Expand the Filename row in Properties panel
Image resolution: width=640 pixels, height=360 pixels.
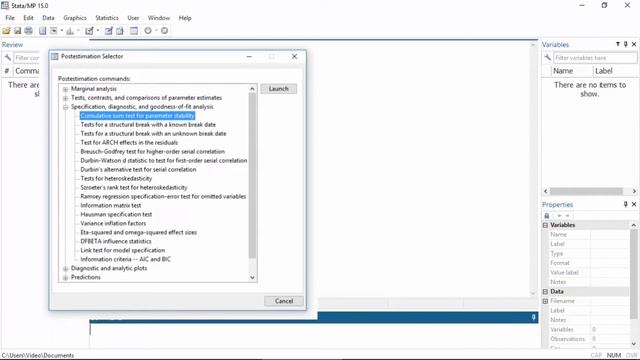pyautogui.click(x=545, y=301)
